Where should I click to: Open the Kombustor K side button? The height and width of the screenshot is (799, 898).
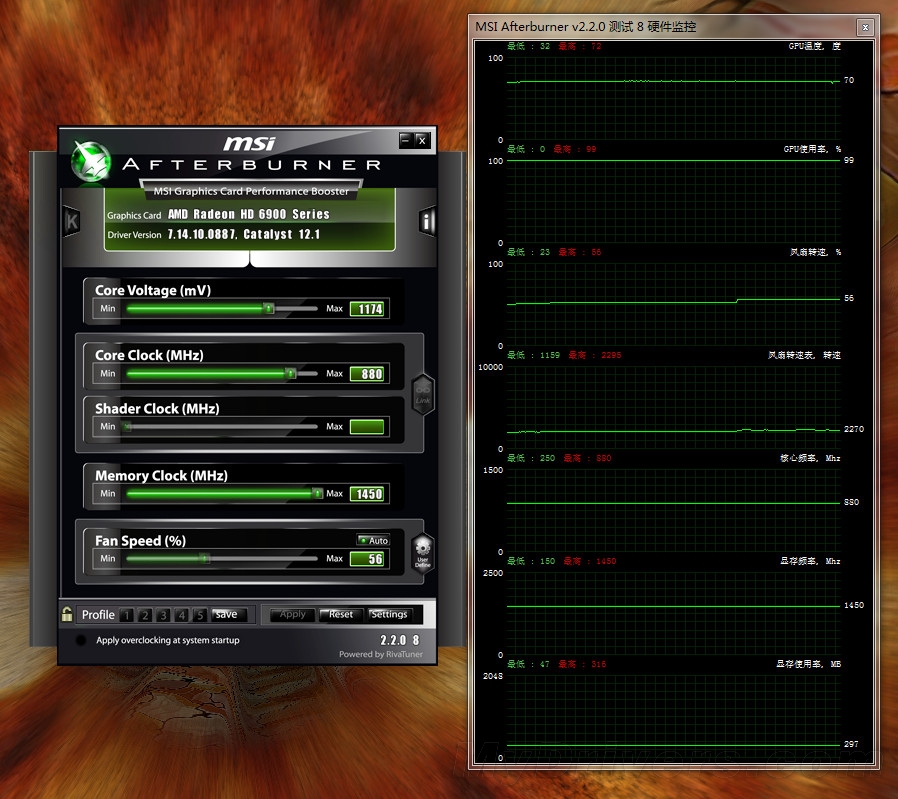point(72,221)
